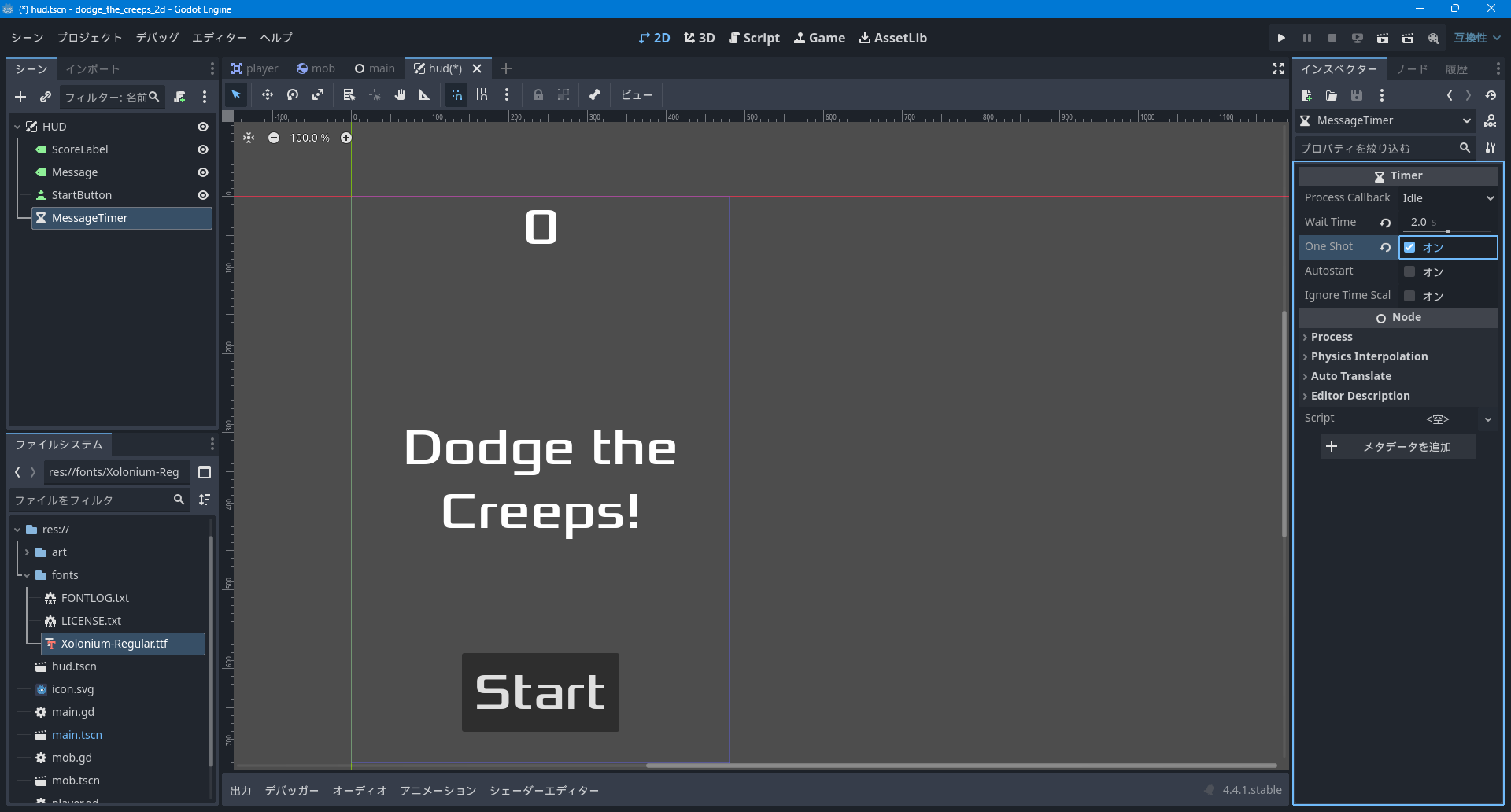
Task: Expand the art folder
Action: click(x=27, y=552)
